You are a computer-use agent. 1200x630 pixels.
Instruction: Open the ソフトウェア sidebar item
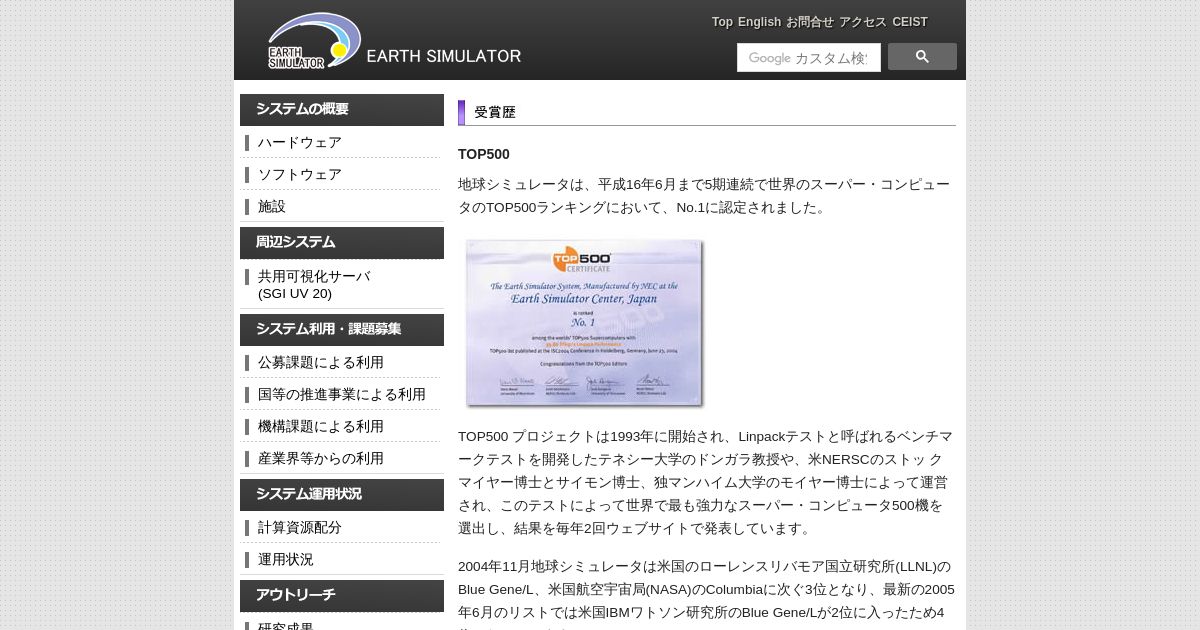click(x=300, y=174)
